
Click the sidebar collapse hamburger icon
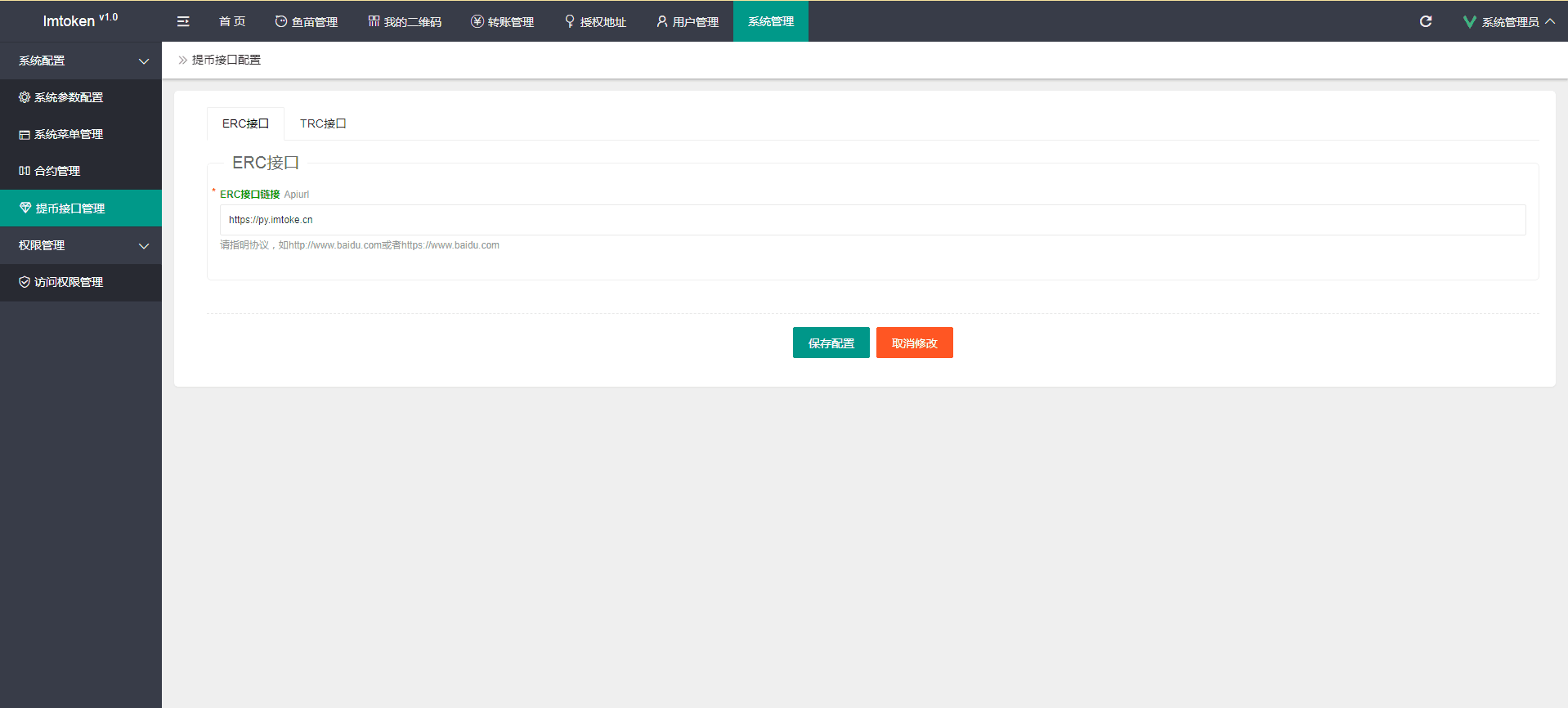point(183,21)
